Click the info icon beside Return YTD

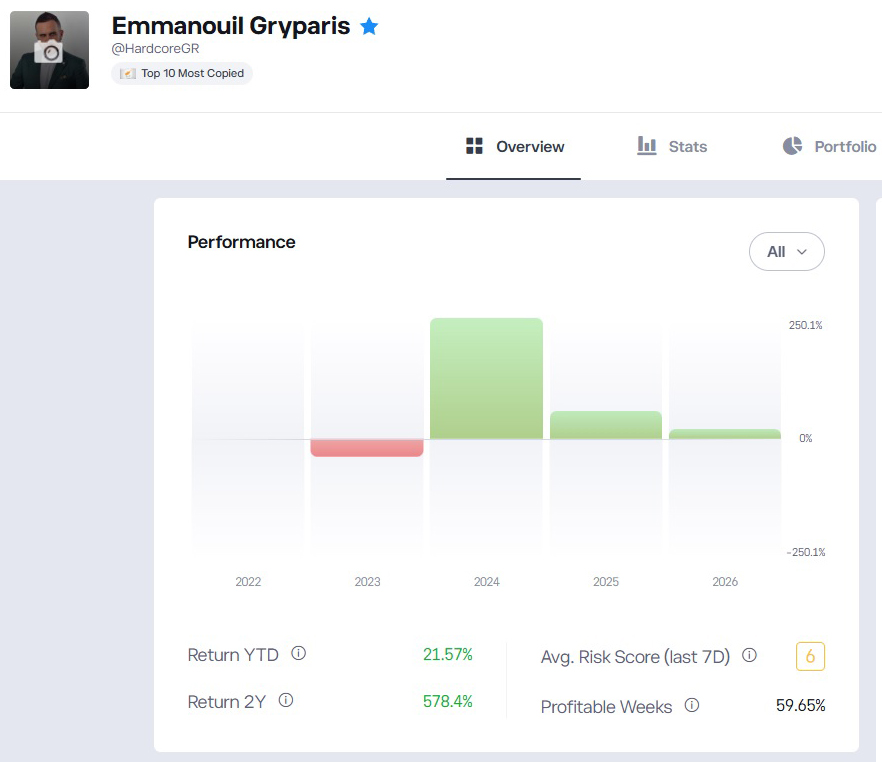(x=298, y=653)
